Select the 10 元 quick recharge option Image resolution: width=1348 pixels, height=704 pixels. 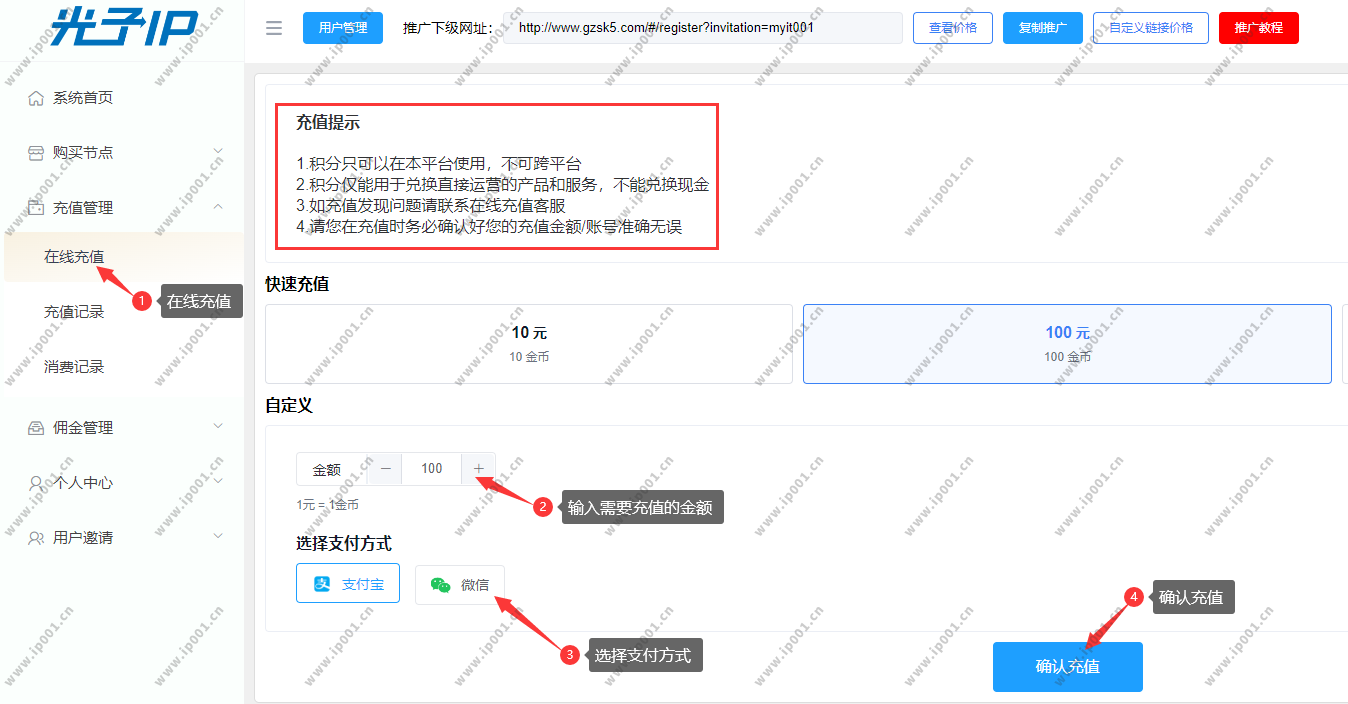click(x=528, y=344)
